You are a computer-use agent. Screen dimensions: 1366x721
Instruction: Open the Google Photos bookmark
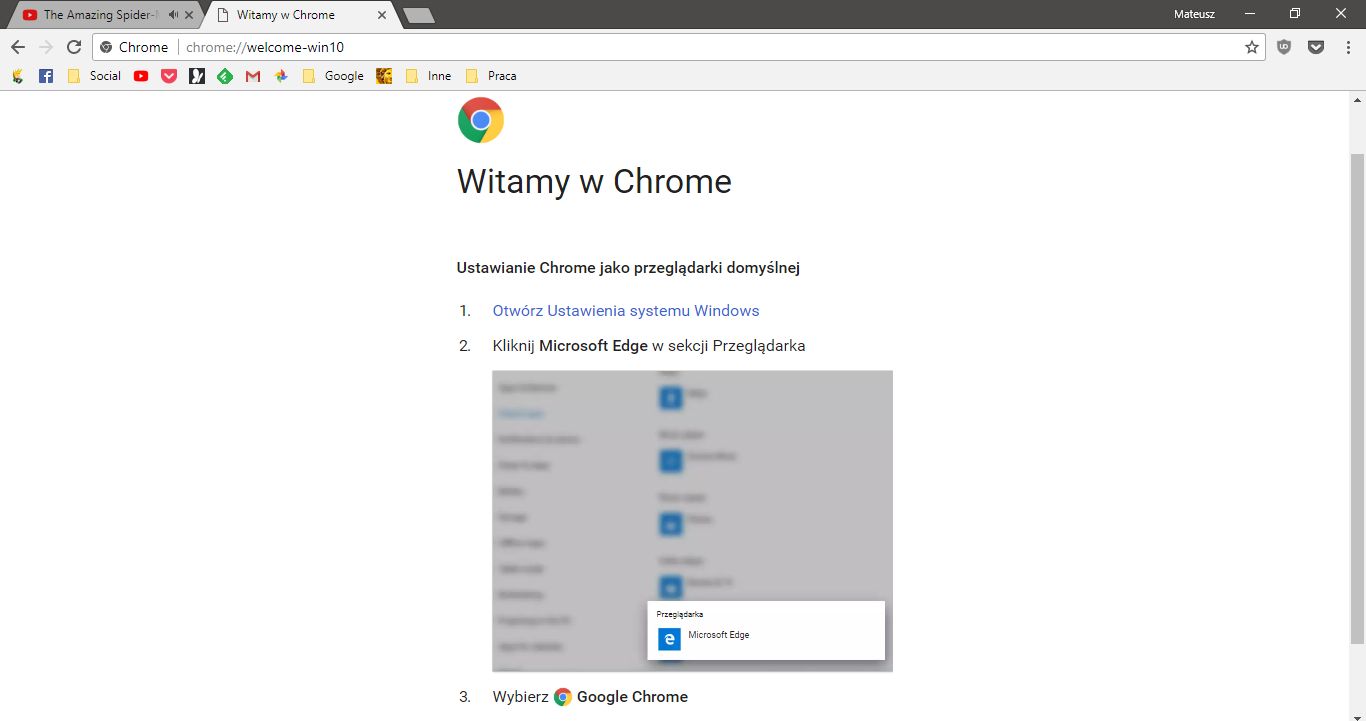tap(281, 75)
